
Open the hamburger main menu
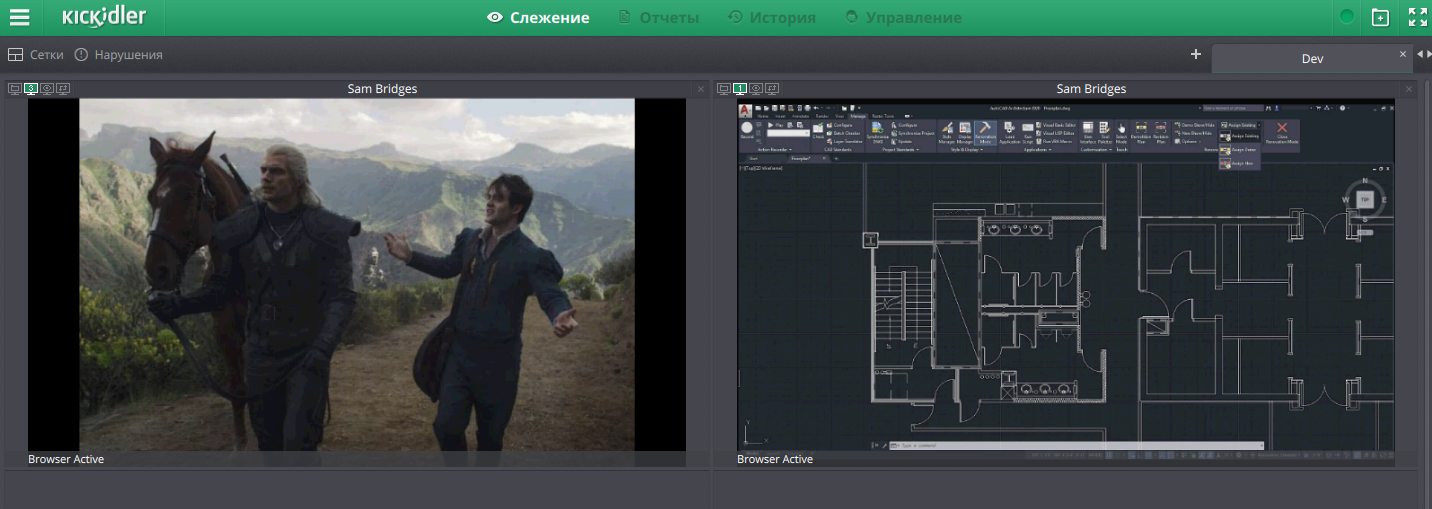click(19, 17)
